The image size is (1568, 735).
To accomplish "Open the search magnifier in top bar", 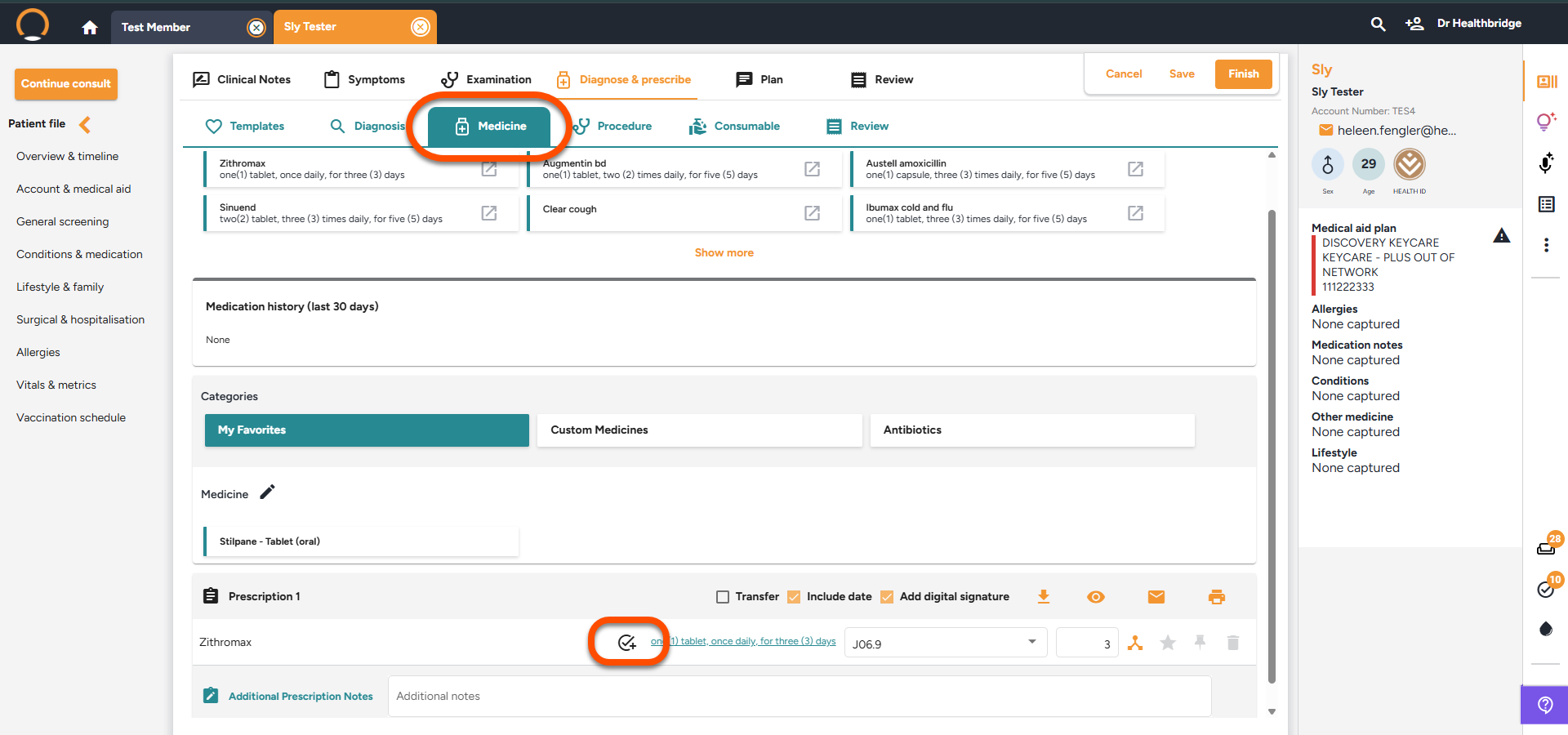I will click(x=1378, y=24).
